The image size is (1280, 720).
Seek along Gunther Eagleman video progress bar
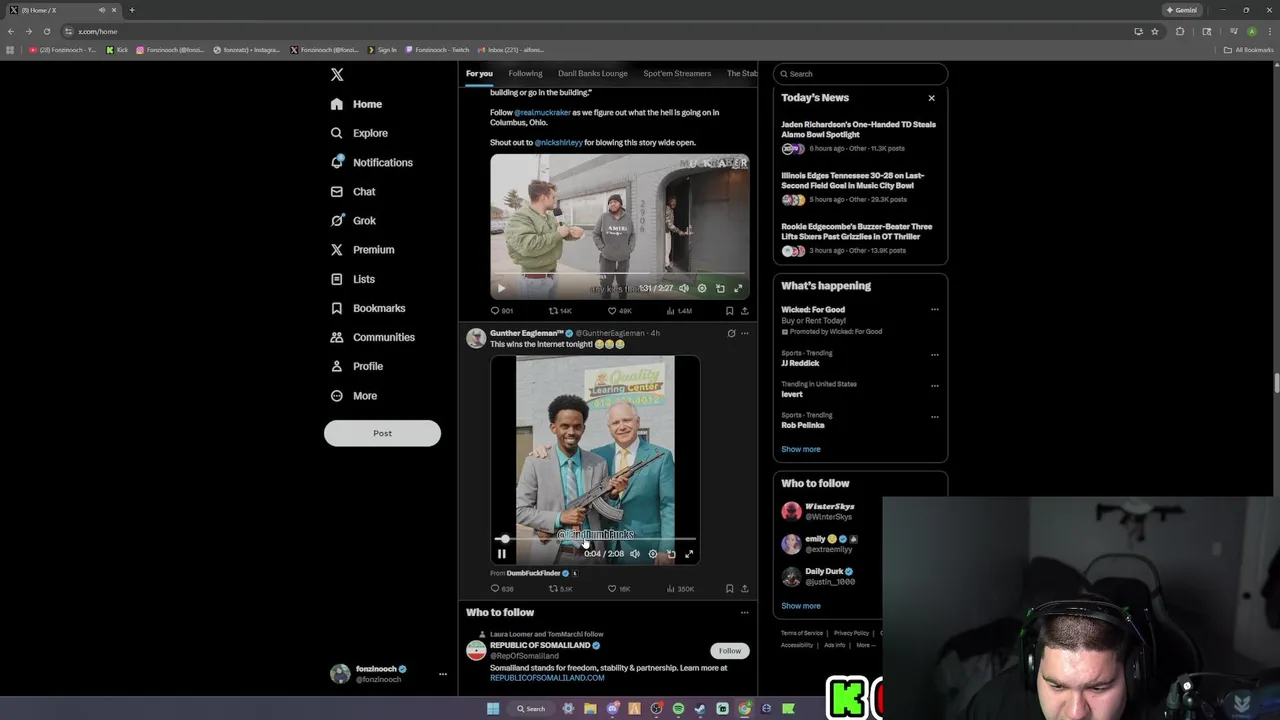[x=595, y=539]
